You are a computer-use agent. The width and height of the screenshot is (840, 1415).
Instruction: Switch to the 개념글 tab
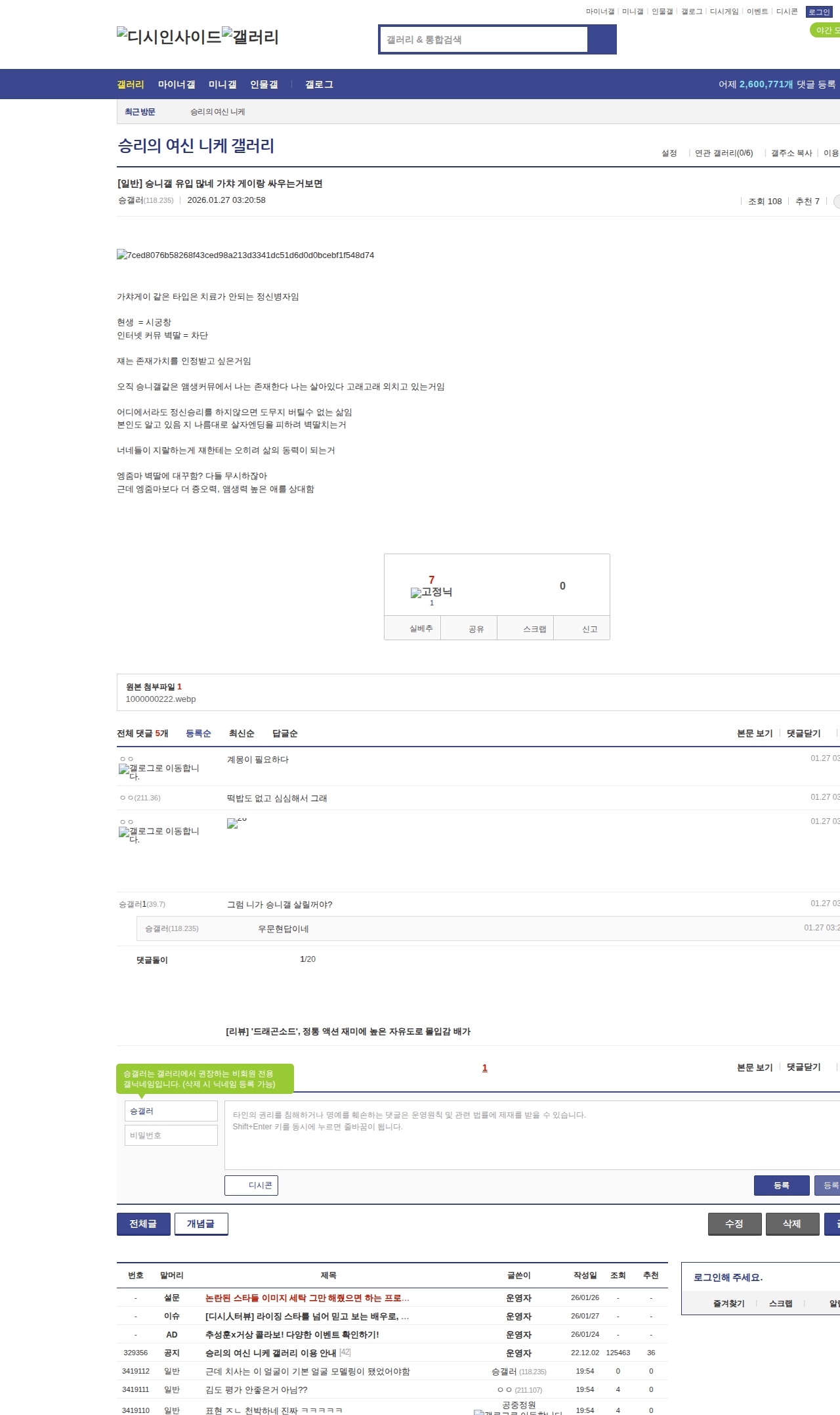click(x=201, y=1224)
